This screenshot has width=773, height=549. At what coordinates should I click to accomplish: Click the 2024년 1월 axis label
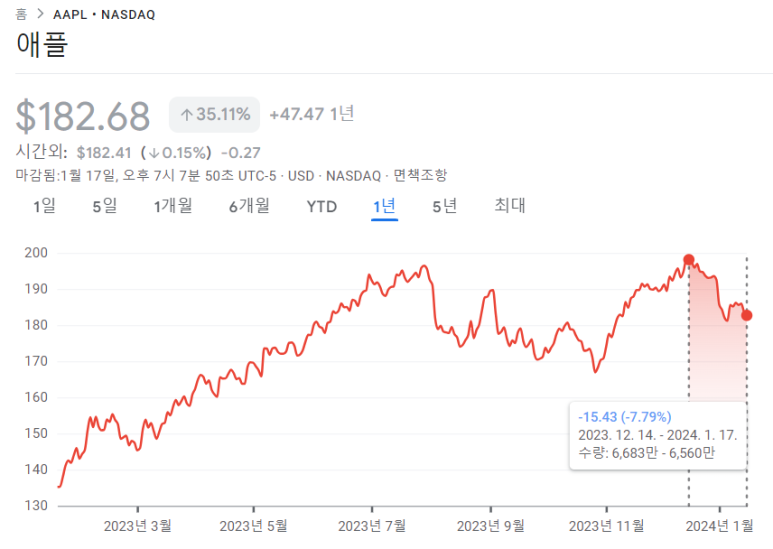(720, 526)
